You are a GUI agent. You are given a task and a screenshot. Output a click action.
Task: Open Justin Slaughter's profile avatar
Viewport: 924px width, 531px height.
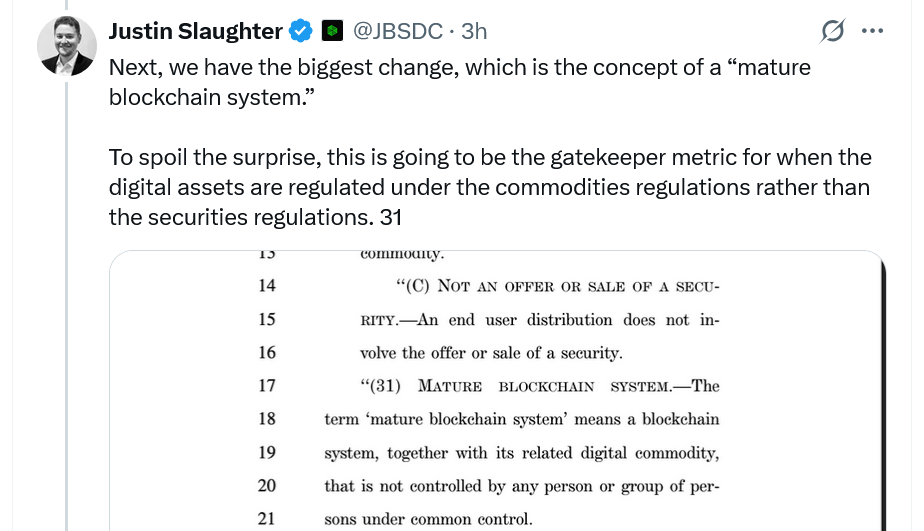67,46
